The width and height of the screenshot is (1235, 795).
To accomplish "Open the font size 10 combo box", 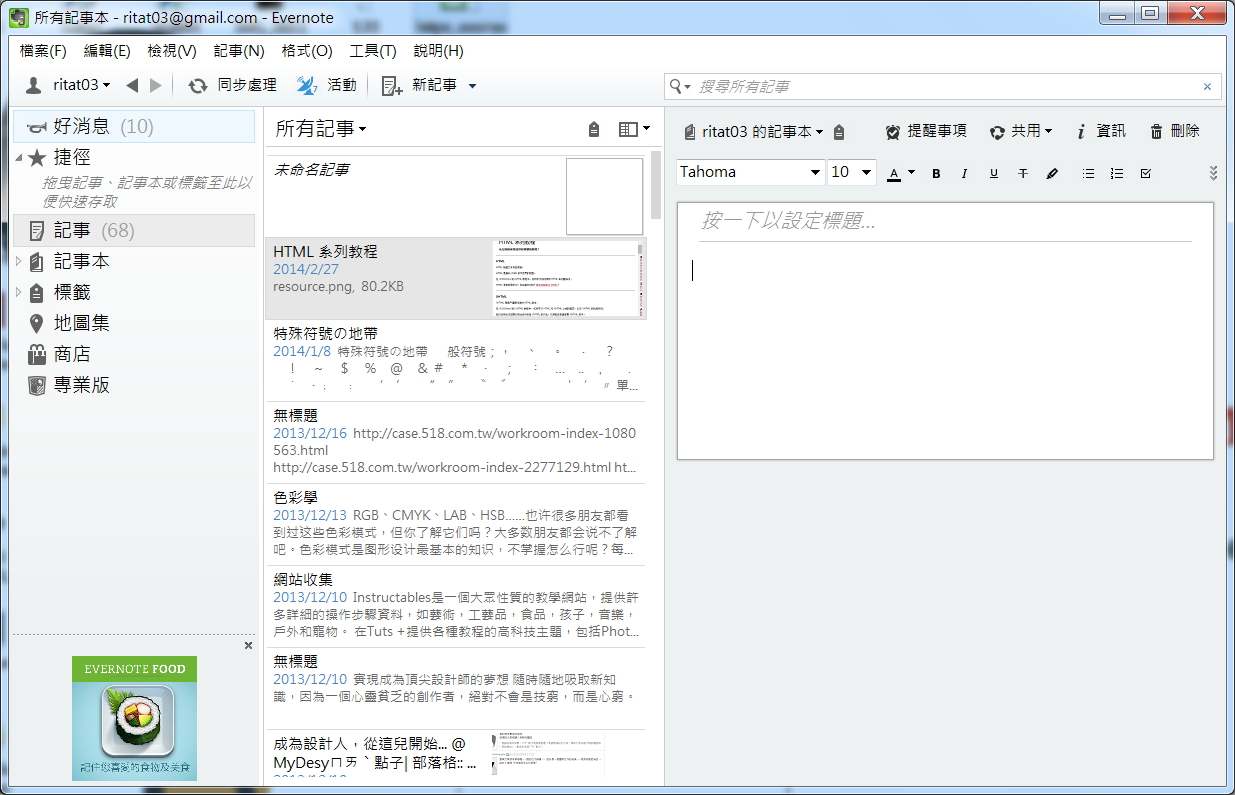I will click(852, 172).
